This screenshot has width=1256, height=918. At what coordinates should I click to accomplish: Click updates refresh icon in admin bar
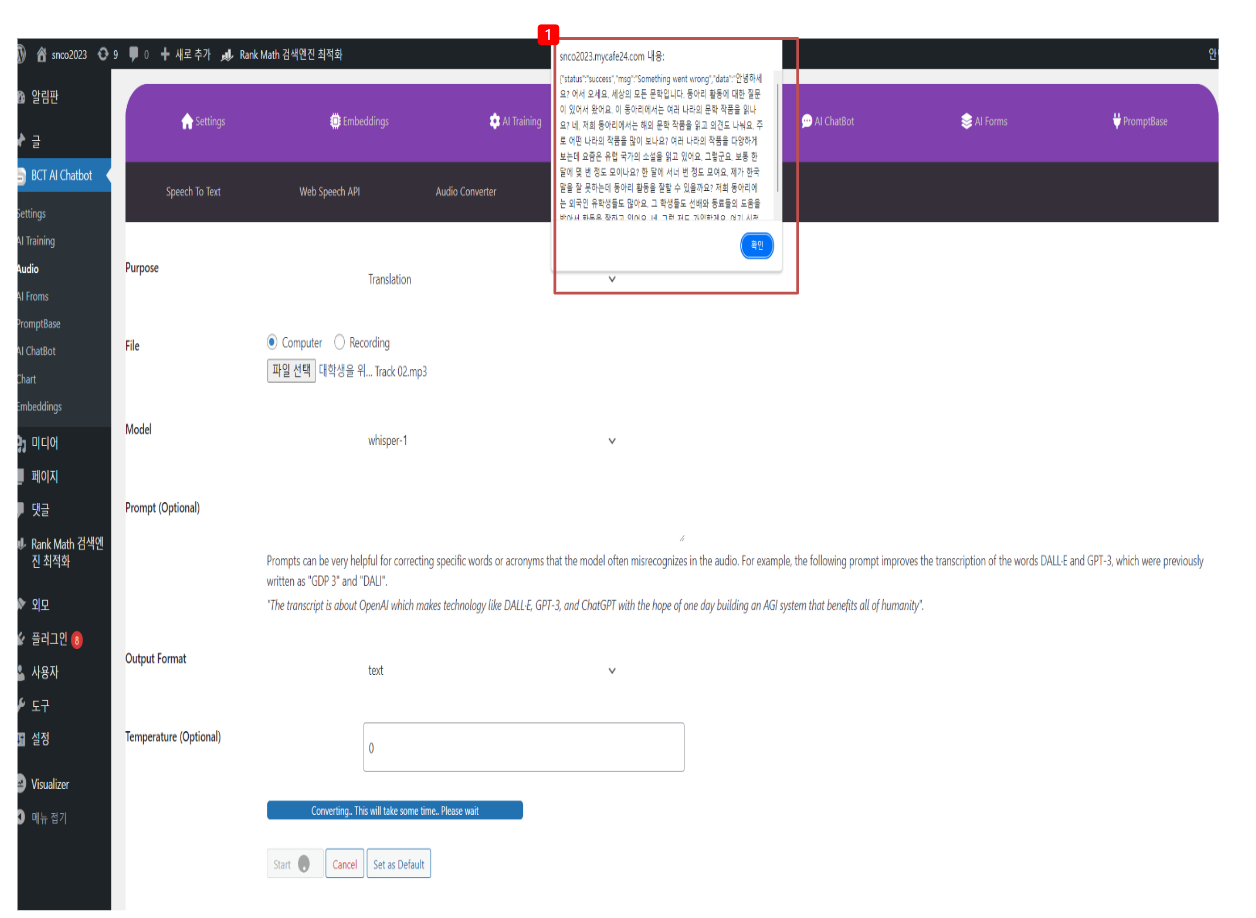click(103, 55)
